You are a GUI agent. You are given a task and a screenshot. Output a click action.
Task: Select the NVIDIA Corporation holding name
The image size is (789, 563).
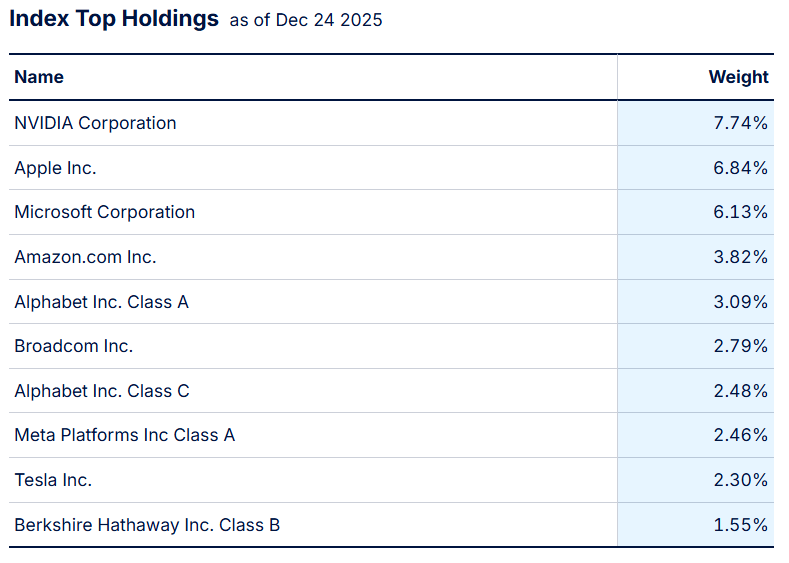click(x=95, y=123)
